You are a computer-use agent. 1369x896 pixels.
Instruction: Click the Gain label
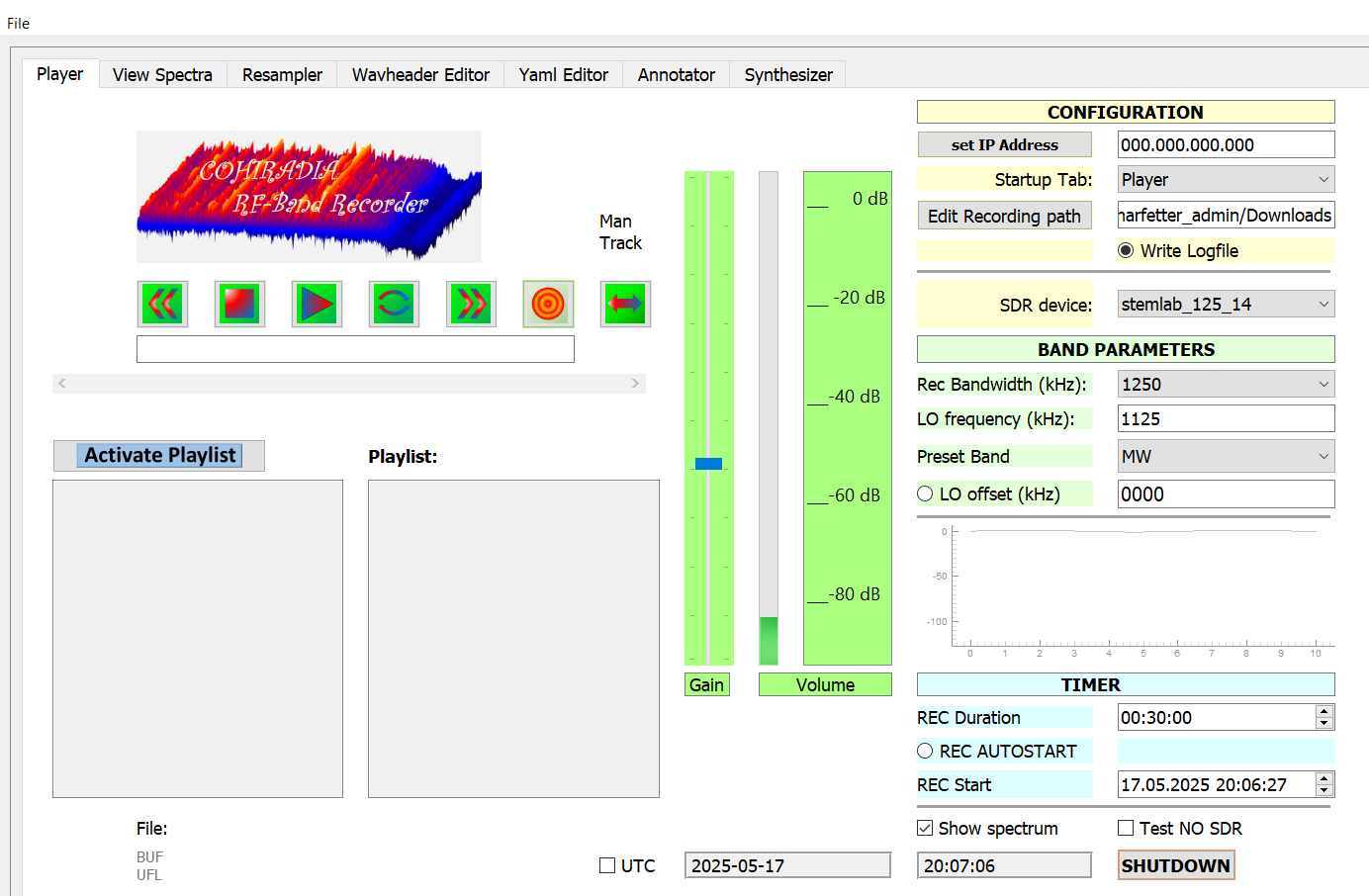707,684
